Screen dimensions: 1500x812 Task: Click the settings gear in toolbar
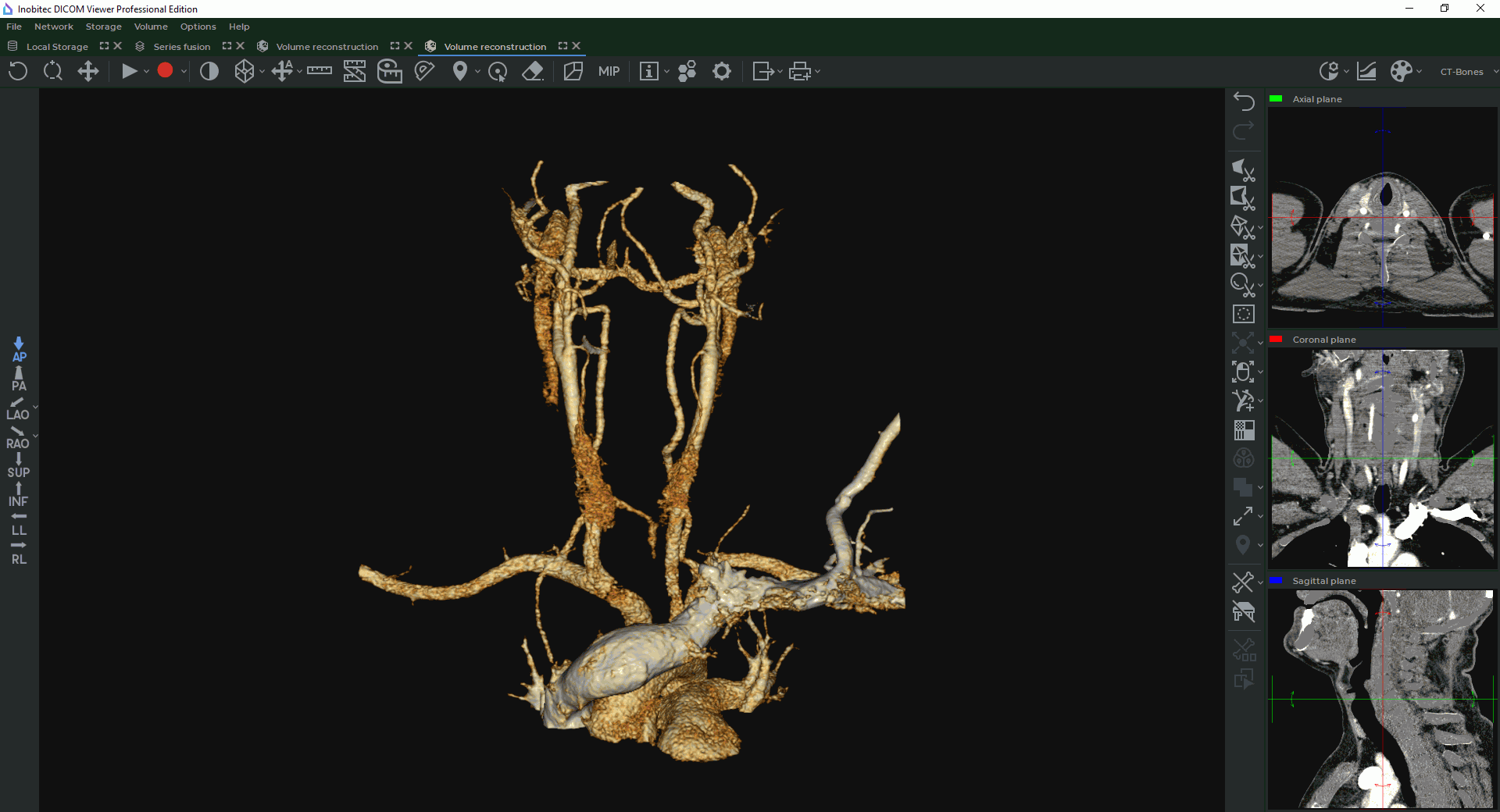[x=722, y=72]
